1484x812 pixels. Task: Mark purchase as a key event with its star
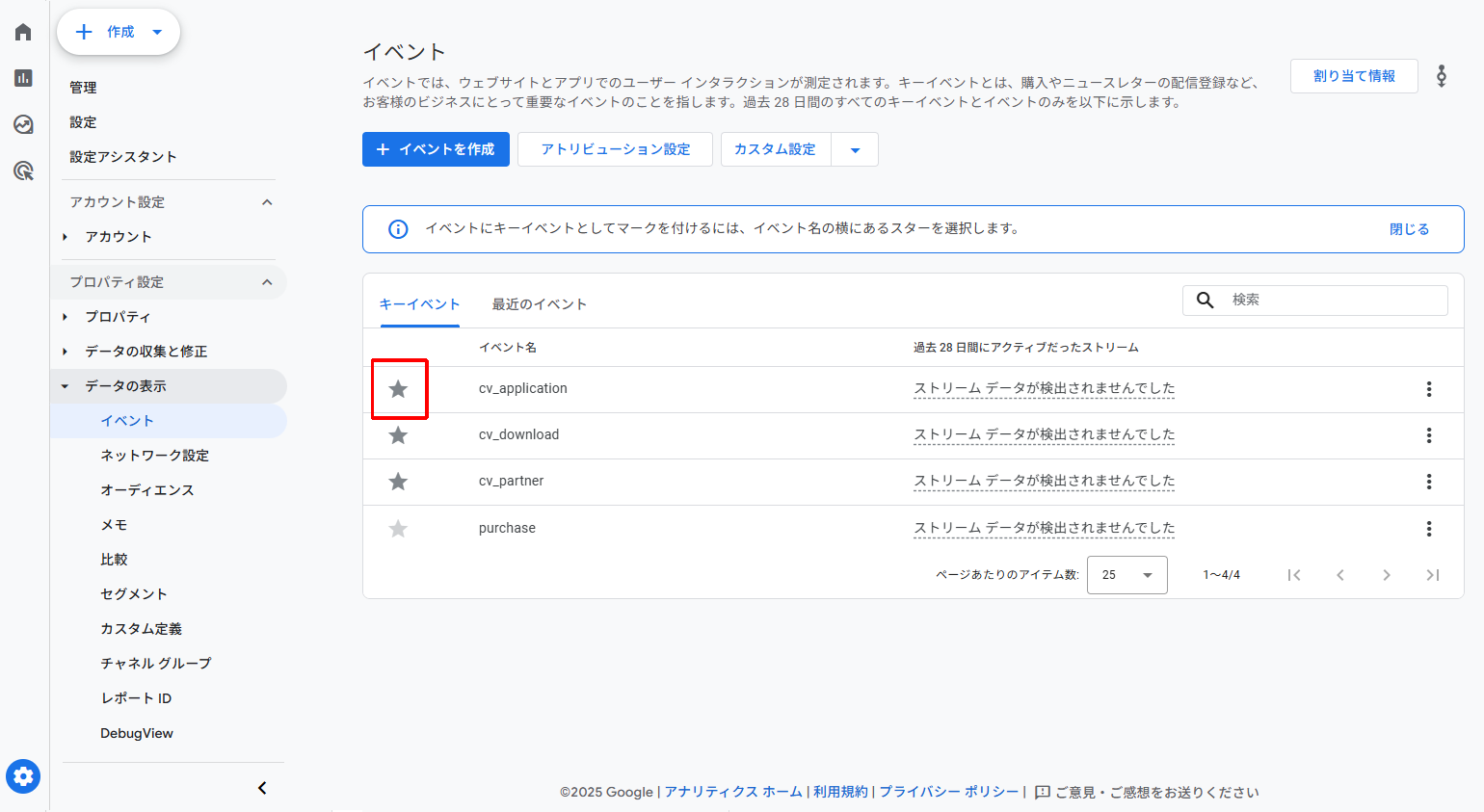point(398,527)
